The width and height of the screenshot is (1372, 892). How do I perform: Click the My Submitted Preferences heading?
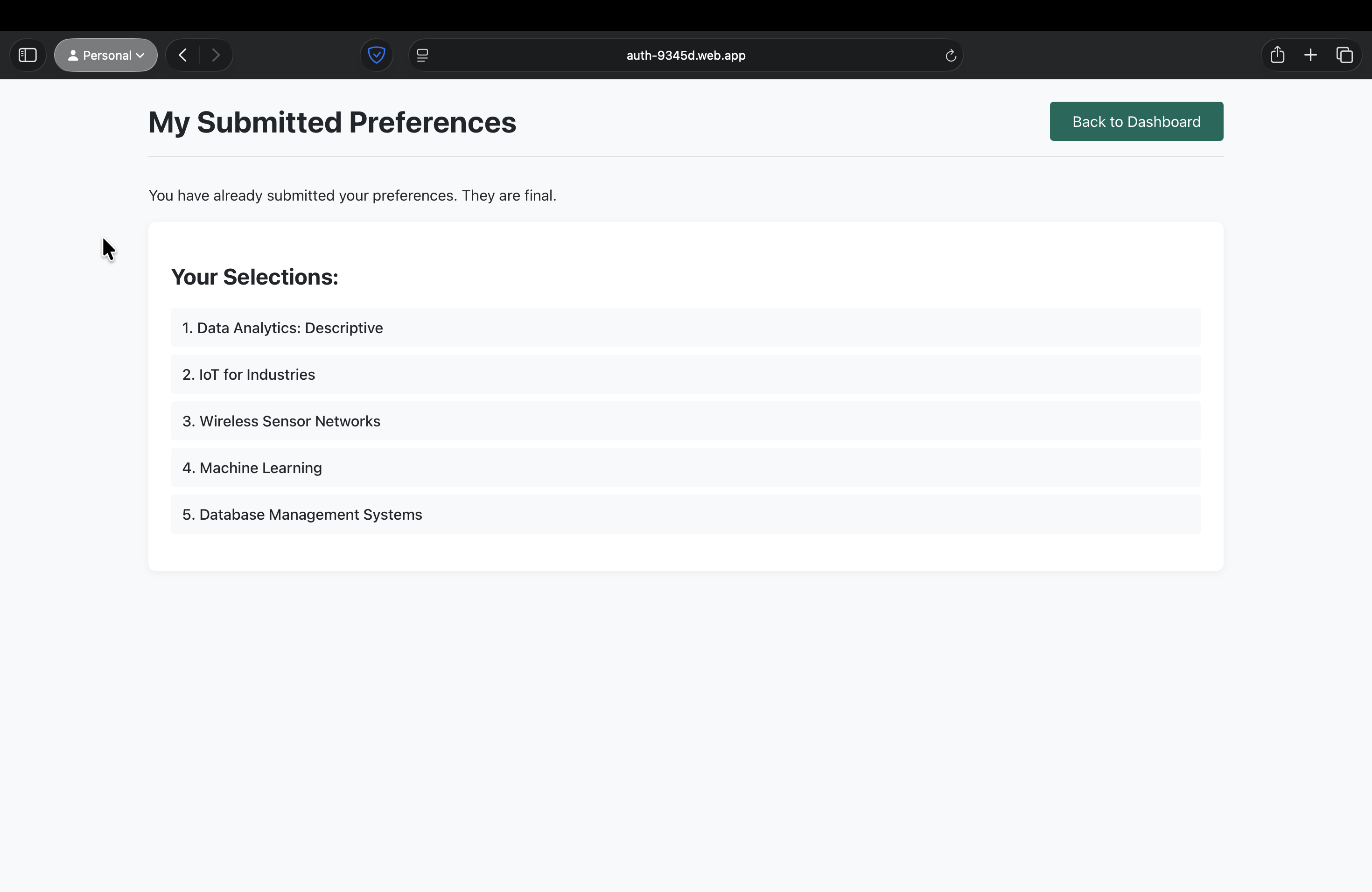[x=331, y=122]
